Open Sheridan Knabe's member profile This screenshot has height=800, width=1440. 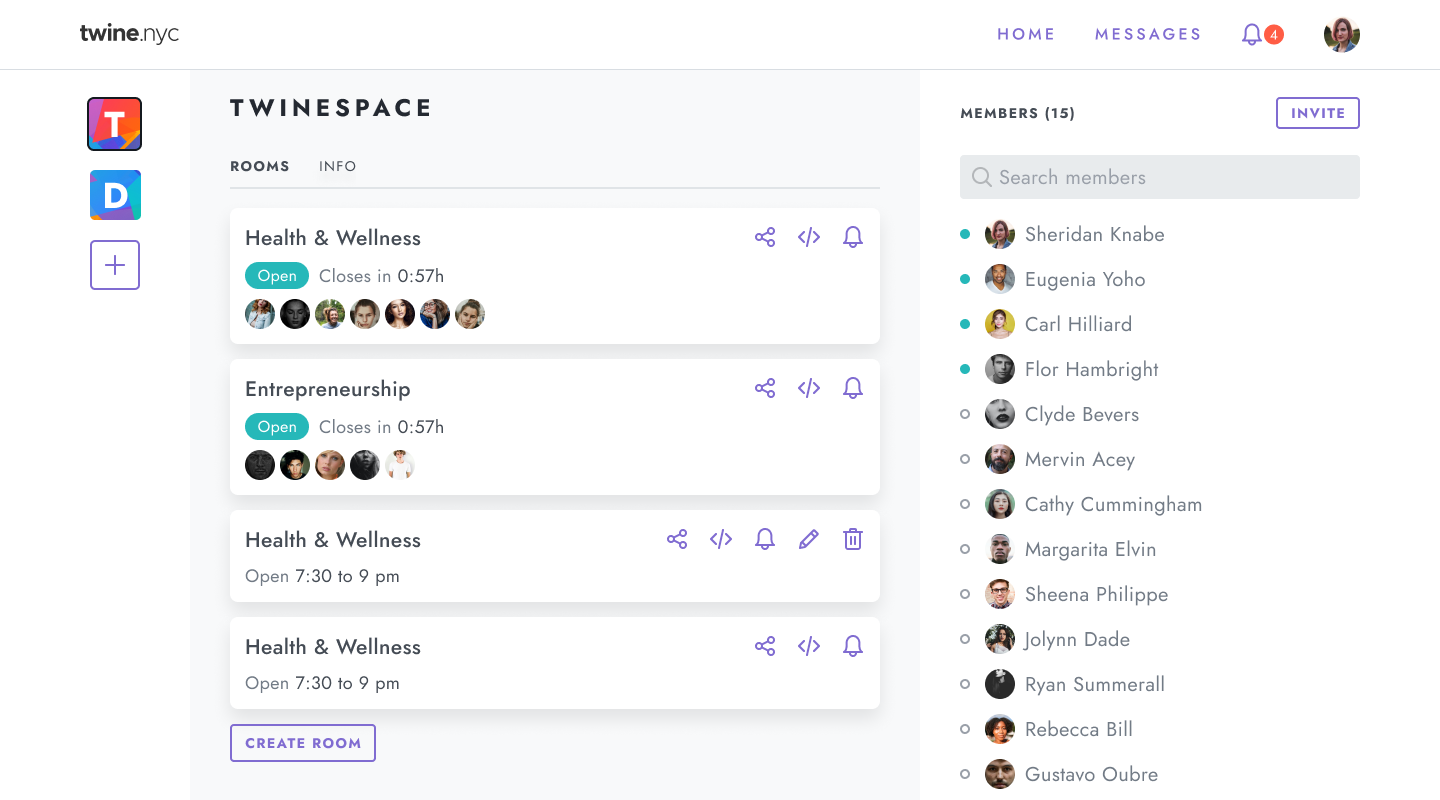coord(1094,234)
